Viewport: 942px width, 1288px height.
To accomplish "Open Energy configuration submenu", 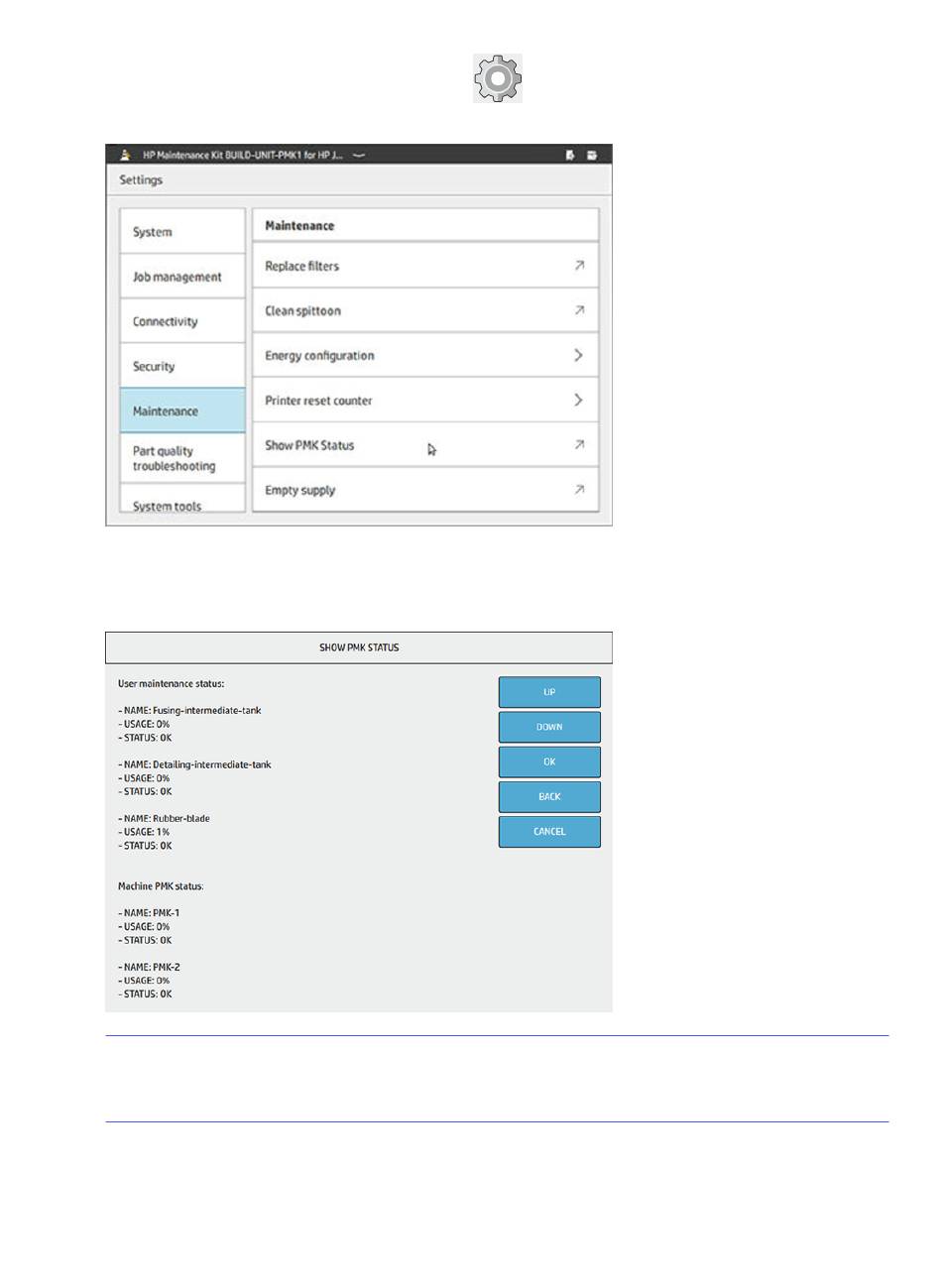I will coord(425,355).
